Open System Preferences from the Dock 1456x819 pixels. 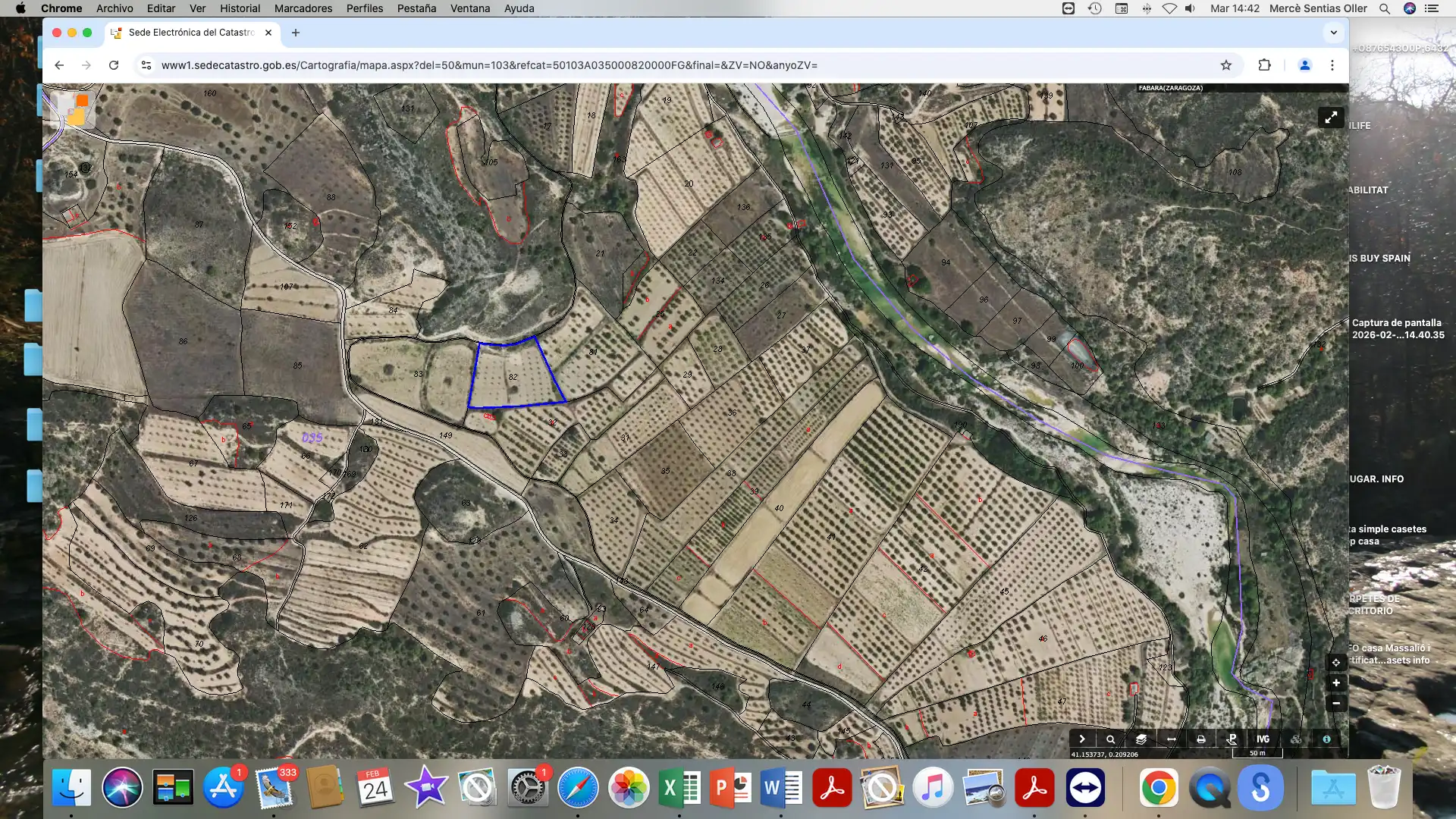(528, 787)
